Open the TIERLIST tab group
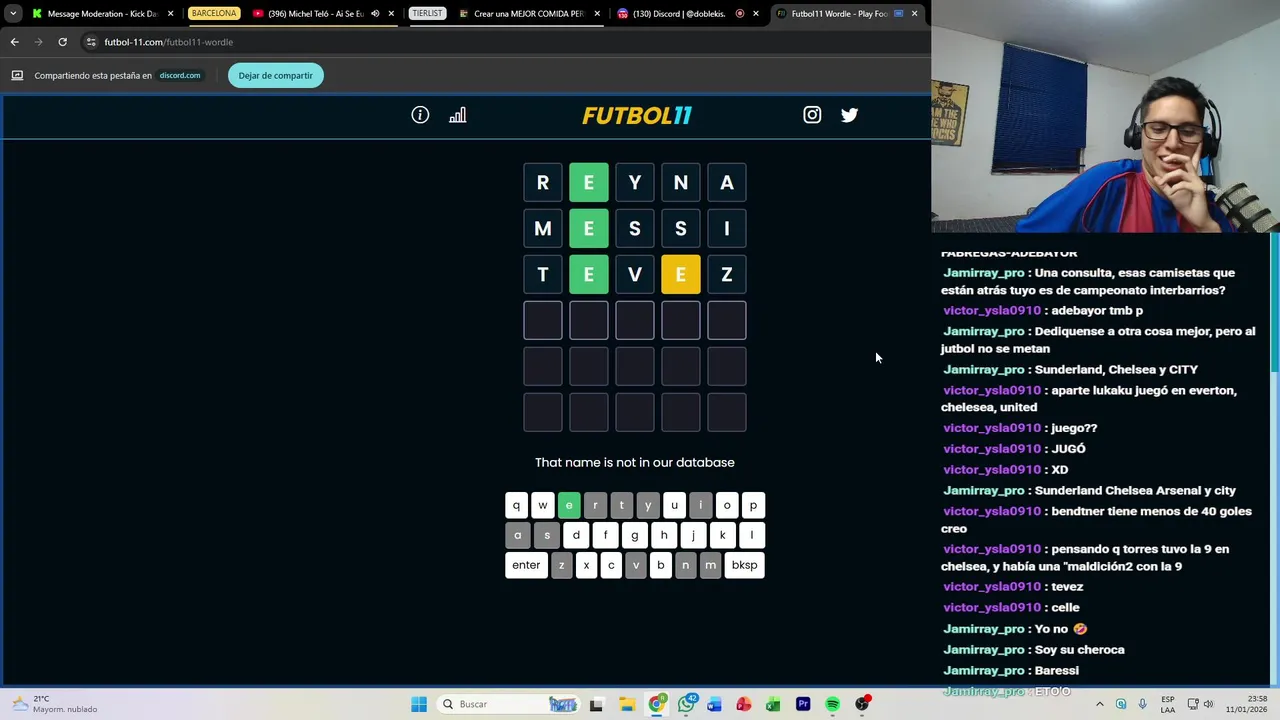The image size is (1280, 720). click(427, 14)
